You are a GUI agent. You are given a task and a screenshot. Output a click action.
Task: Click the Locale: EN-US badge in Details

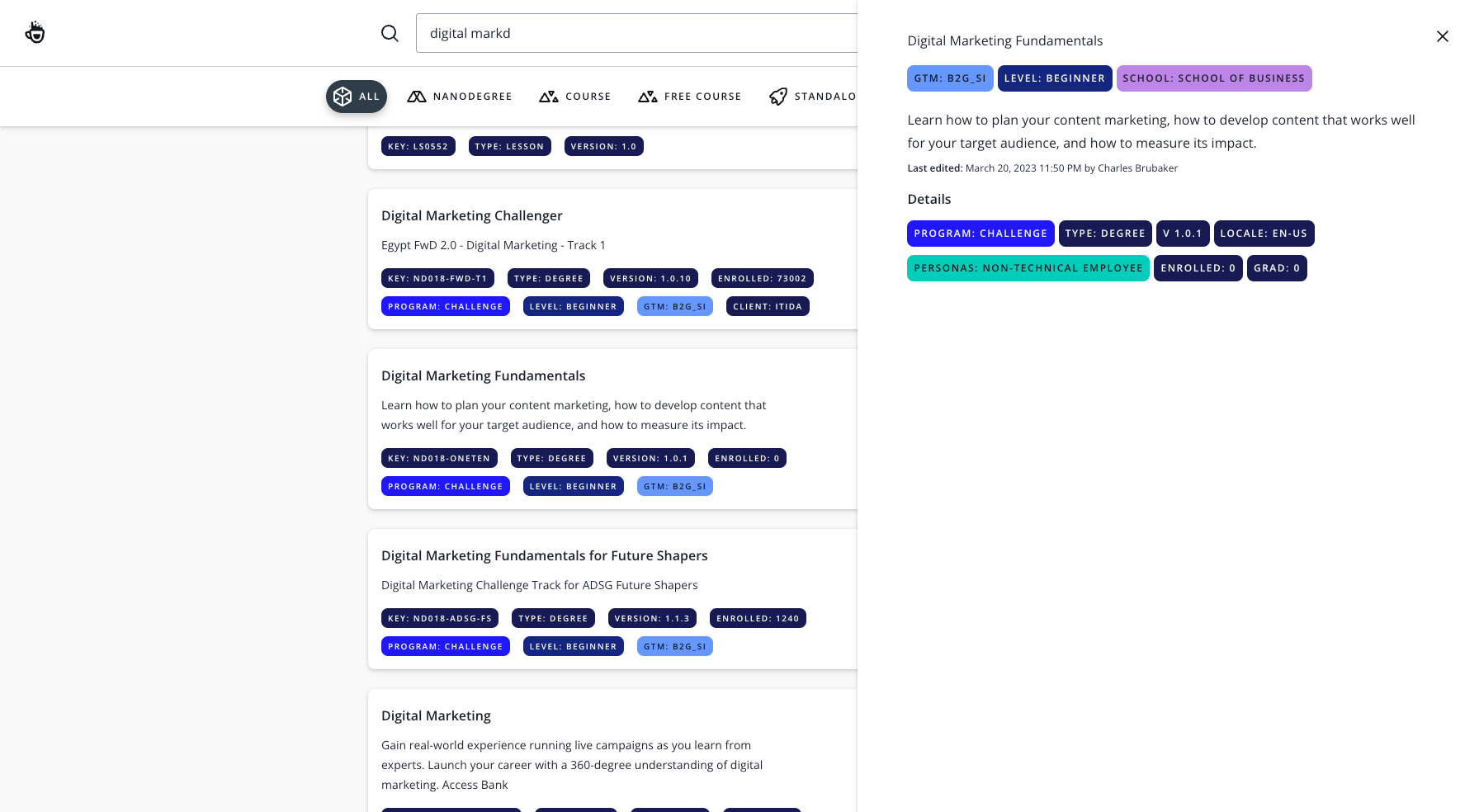(1264, 234)
